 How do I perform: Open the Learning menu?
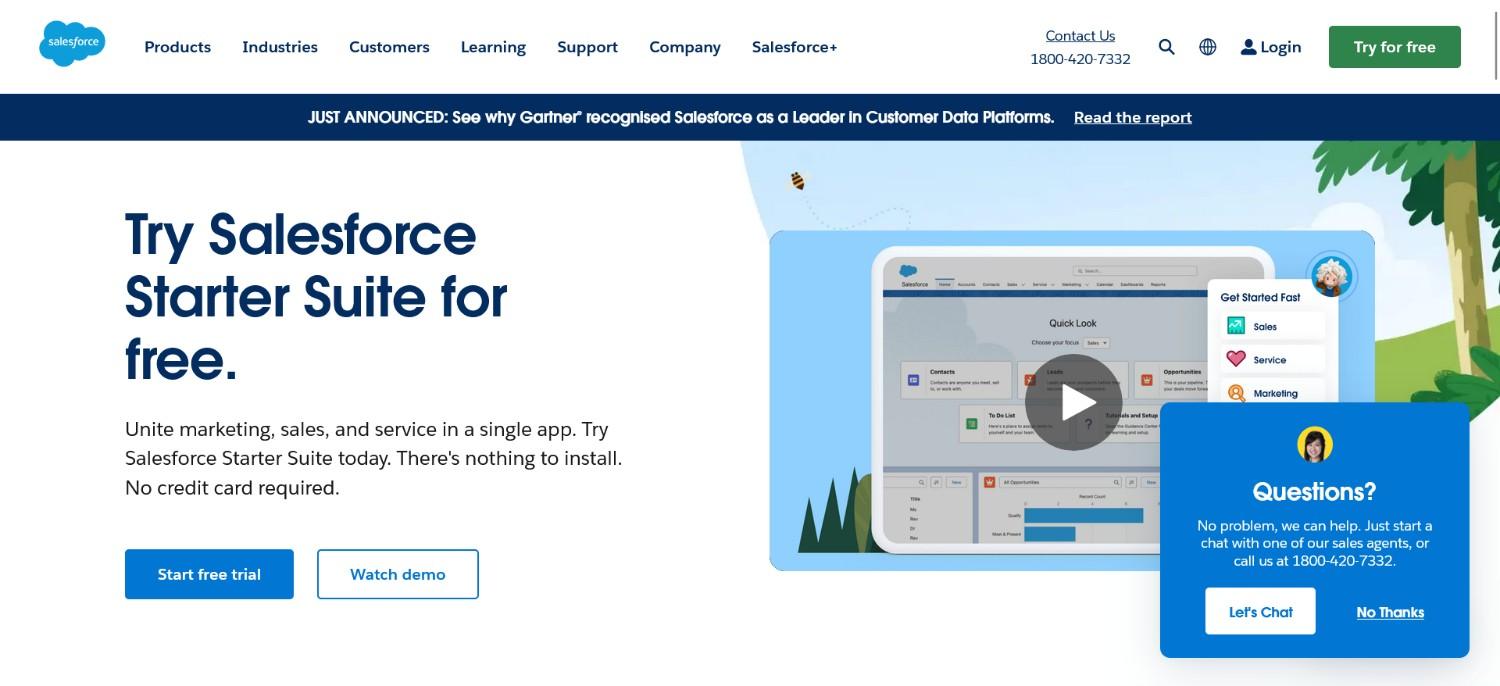pyautogui.click(x=493, y=47)
